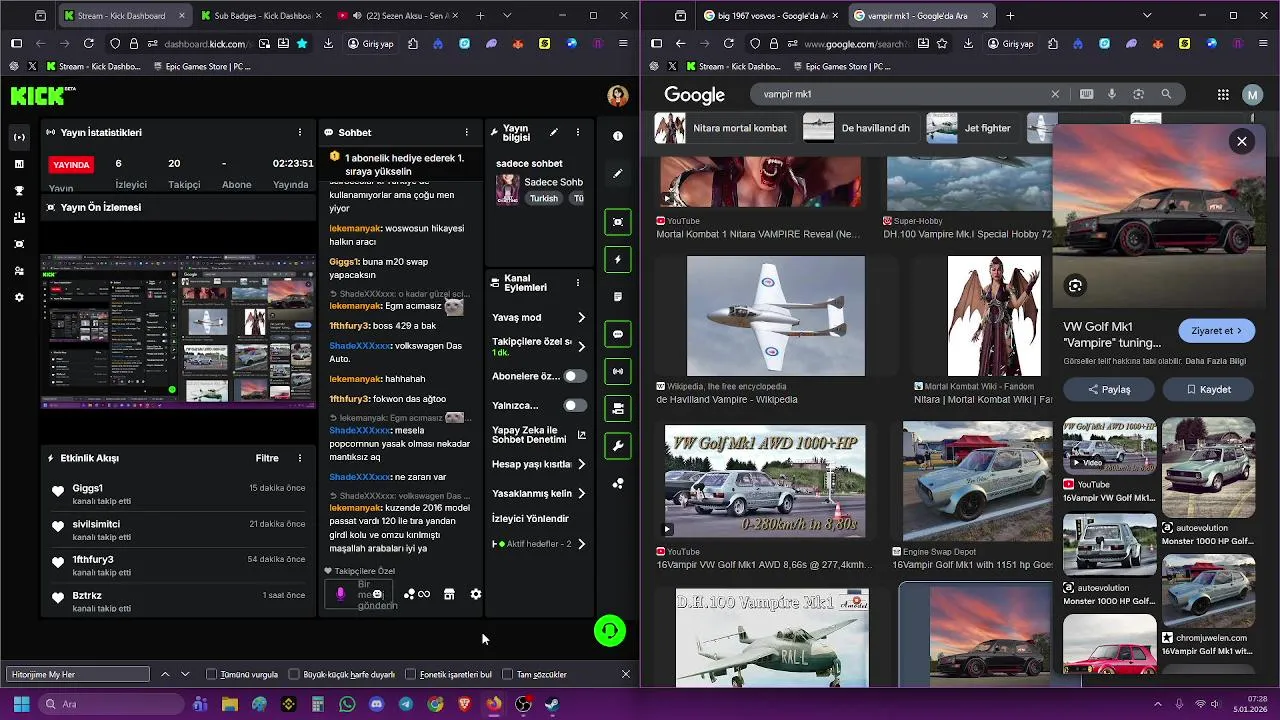This screenshot has height=720, width=1280.
Task: Open the de Havilland Vampire Wikipedia image result
Action: click(x=775, y=316)
